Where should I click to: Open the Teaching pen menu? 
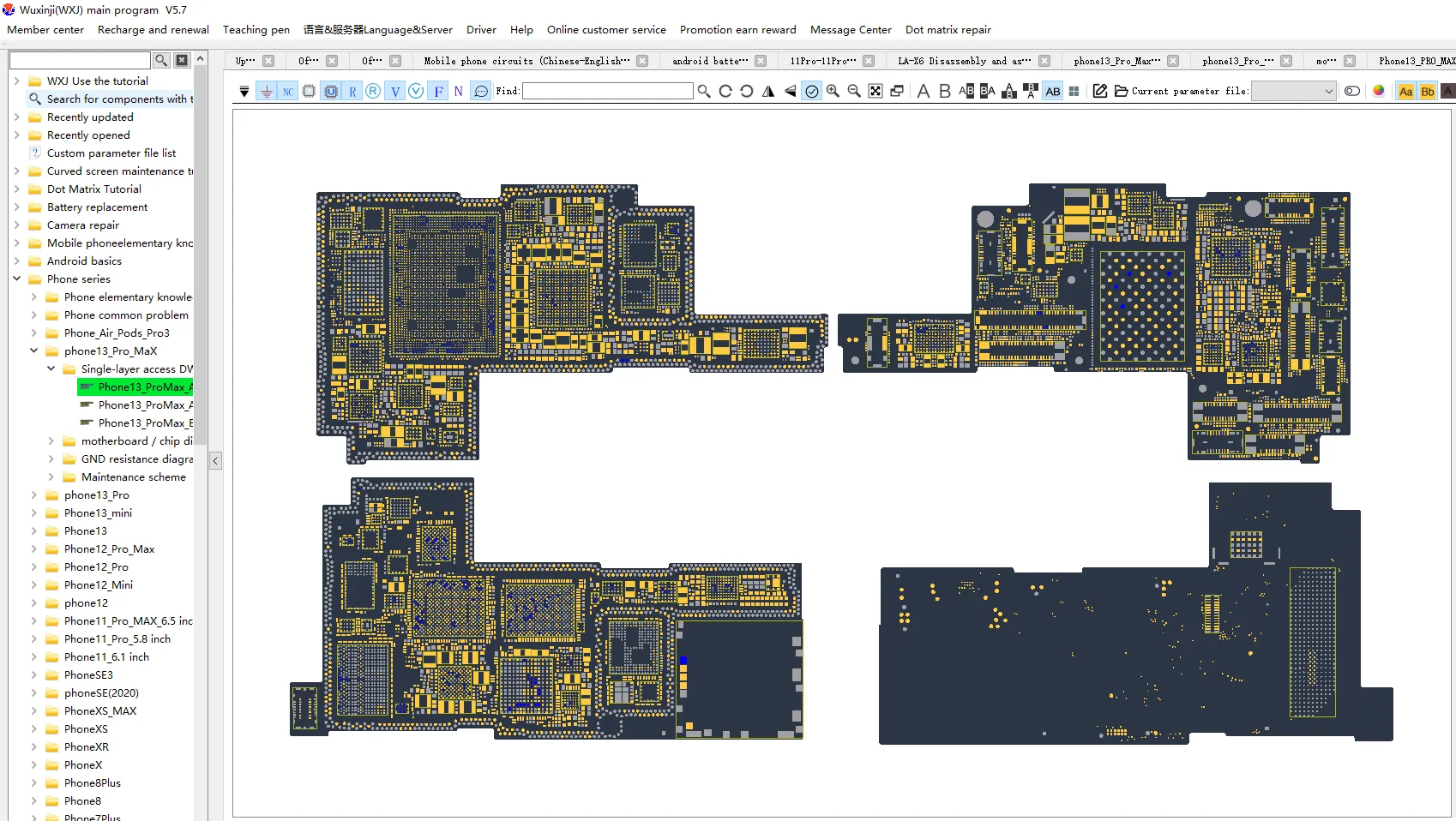256,29
